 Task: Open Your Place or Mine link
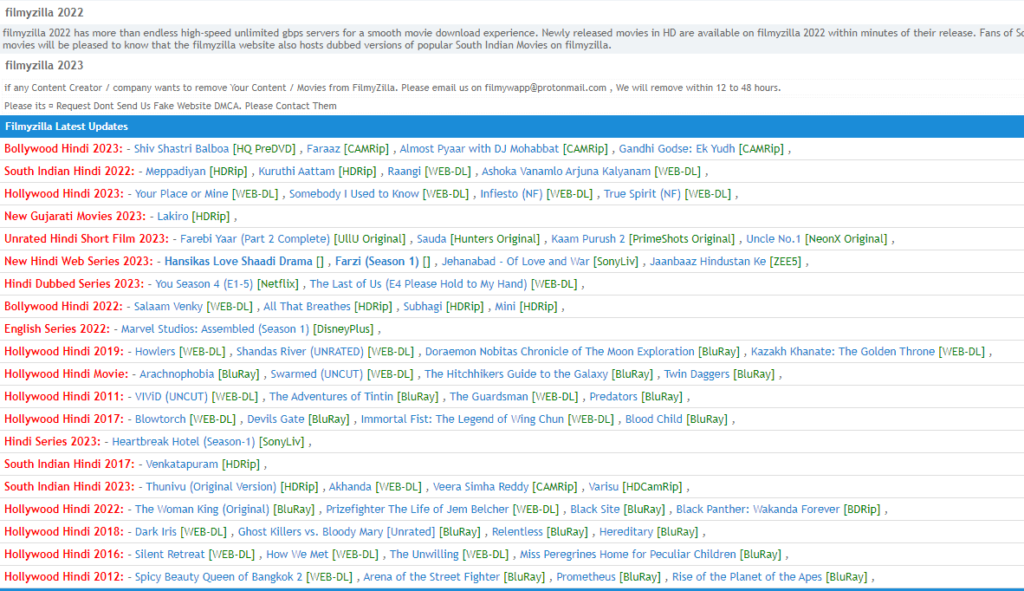tap(182, 194)
